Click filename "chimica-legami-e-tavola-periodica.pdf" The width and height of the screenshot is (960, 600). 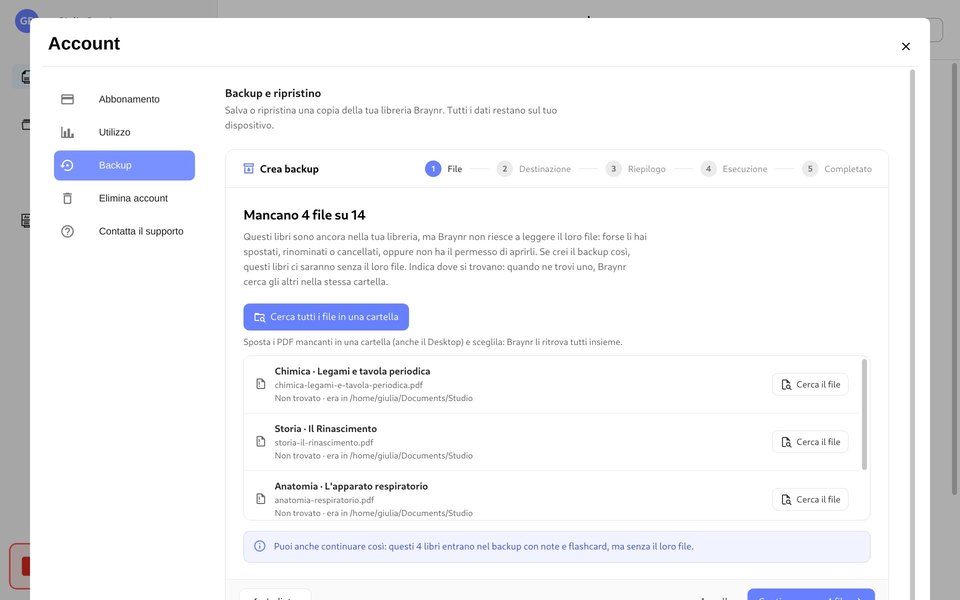pos(348,385)
